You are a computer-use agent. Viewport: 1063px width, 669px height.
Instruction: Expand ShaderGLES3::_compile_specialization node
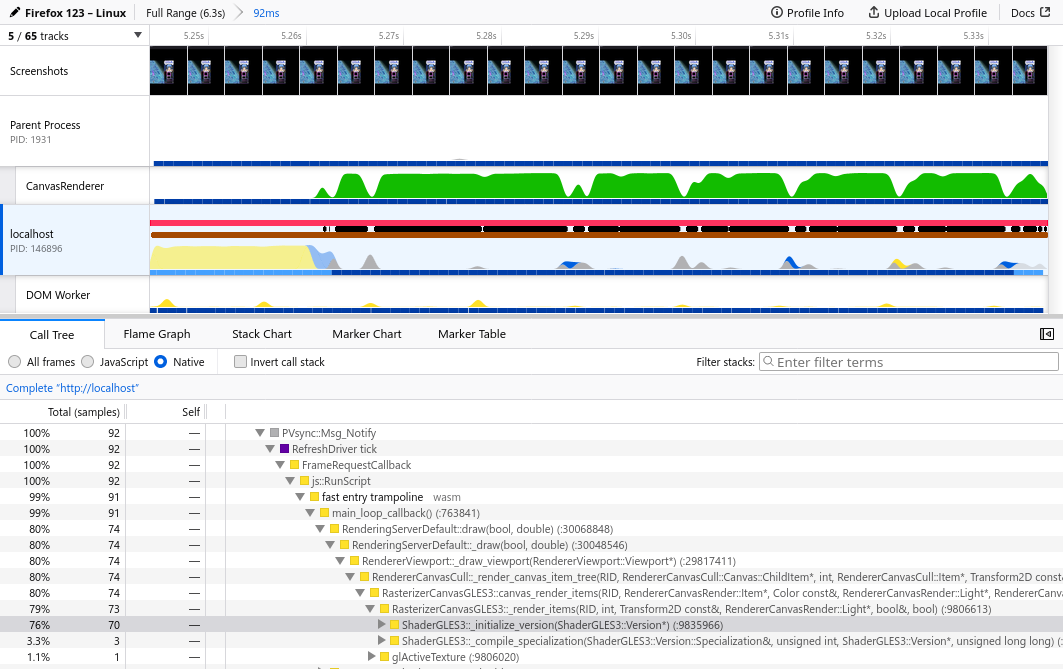click(x=382, y=641)
